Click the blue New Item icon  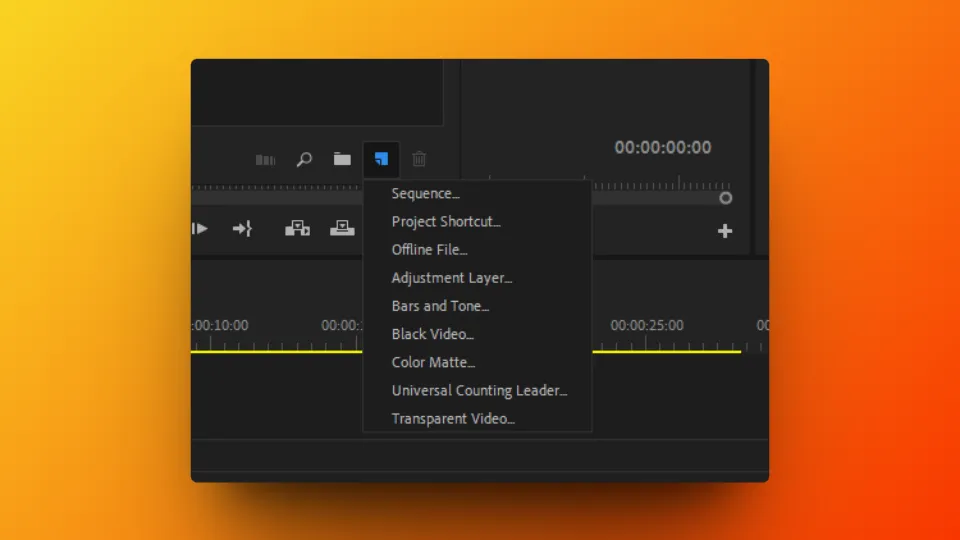pyautogui.click(x=381, y=159)
